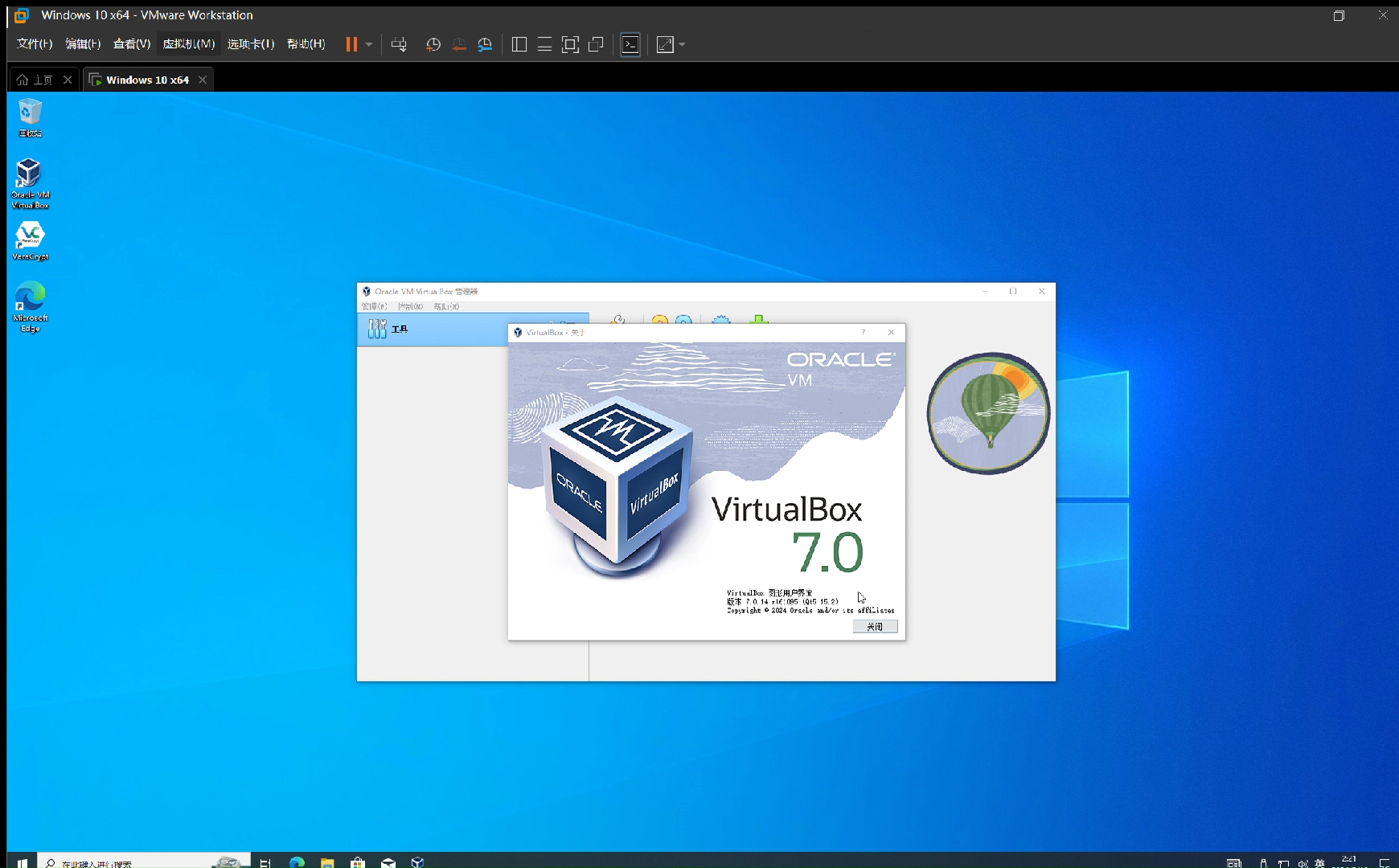The image size is (1399, 868).
Task: Toggle the VMware library sidebar icon
Action: coord(519,44)
